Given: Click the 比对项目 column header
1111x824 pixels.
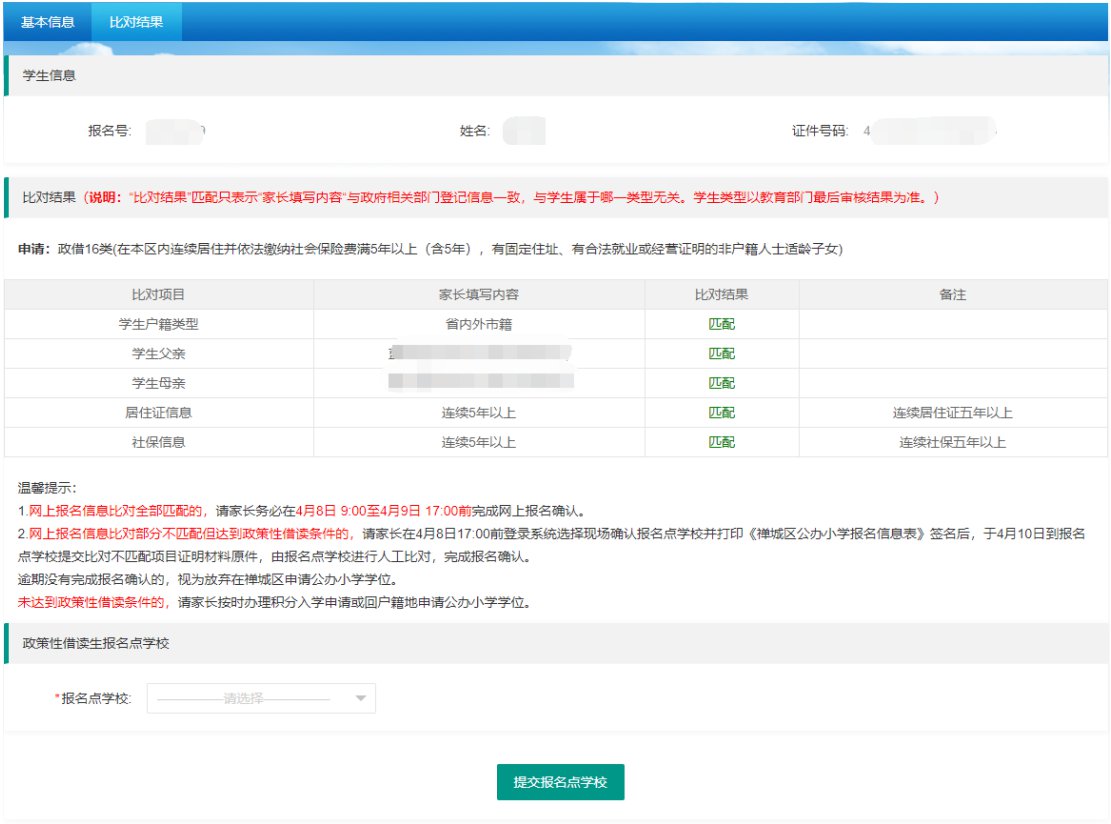Looking at the screenshot, I should click(x=158, y=295).
